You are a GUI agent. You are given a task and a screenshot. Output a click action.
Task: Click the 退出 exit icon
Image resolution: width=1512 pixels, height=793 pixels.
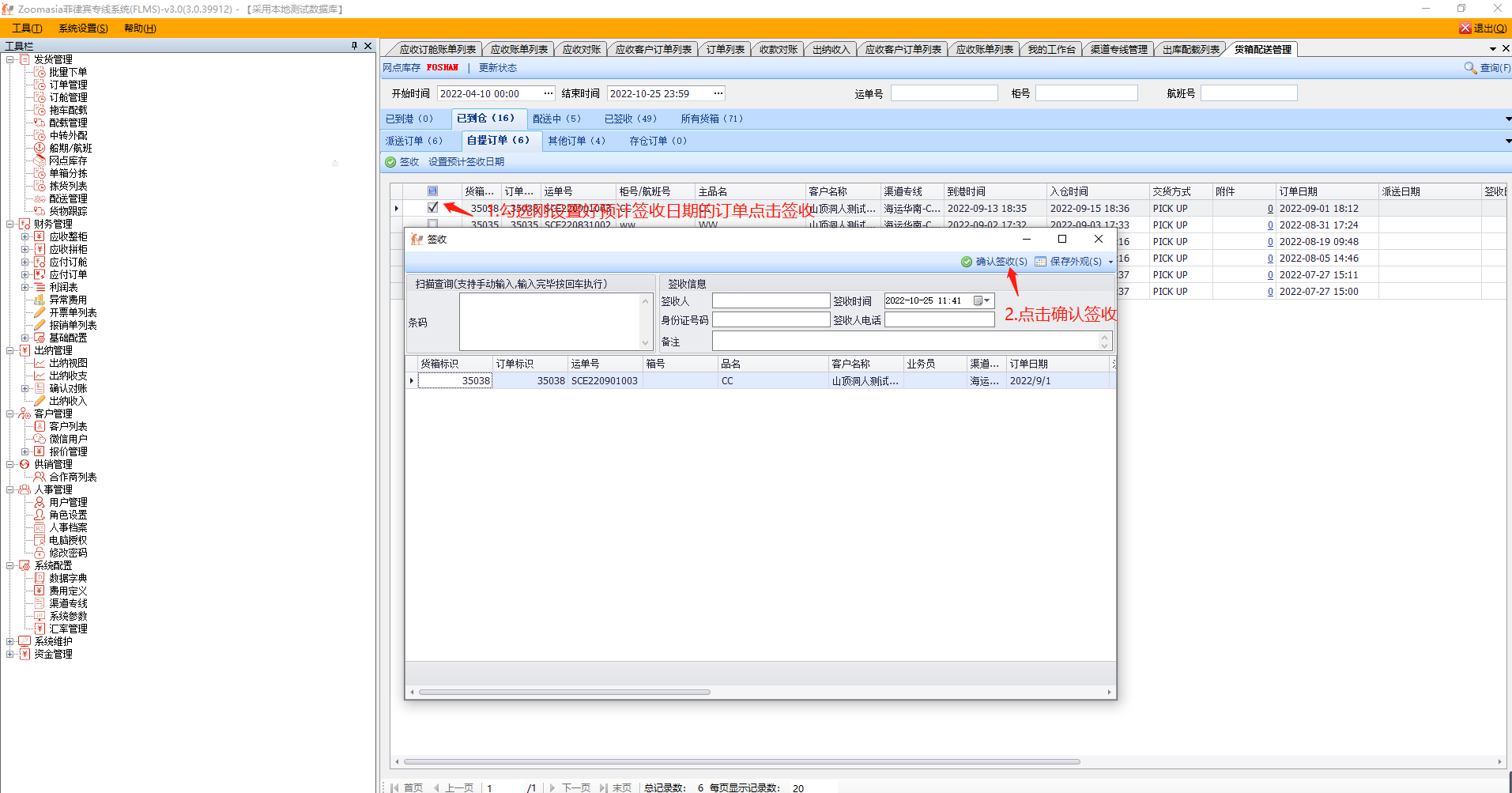click(x=1465, y=28)
